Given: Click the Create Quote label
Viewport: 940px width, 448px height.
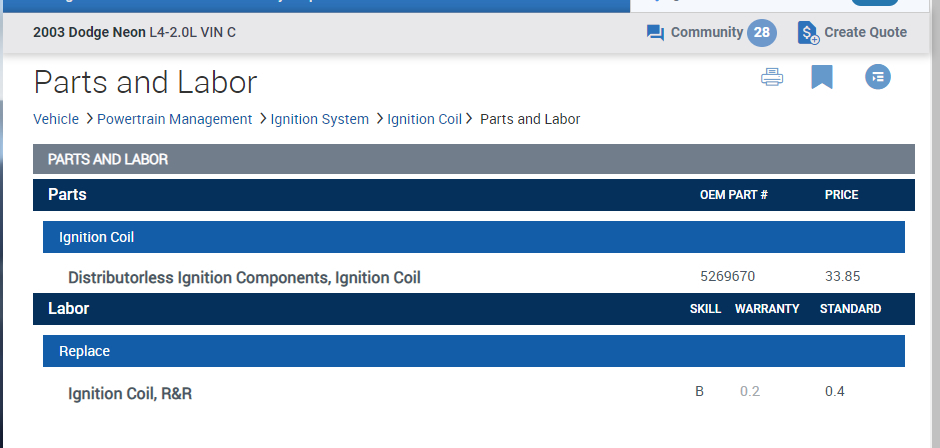Looking at the screenshot, I should tap(865, 32).
